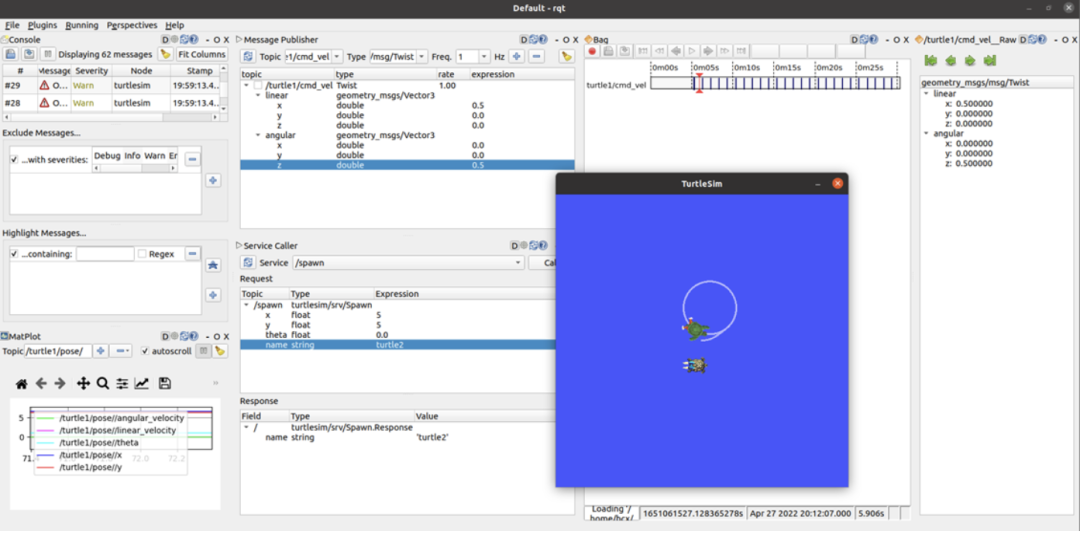Screen dimensions: 1080x538
Task: Click the star icon beside Highlight Messages
Action: click(x=214, y=265)
